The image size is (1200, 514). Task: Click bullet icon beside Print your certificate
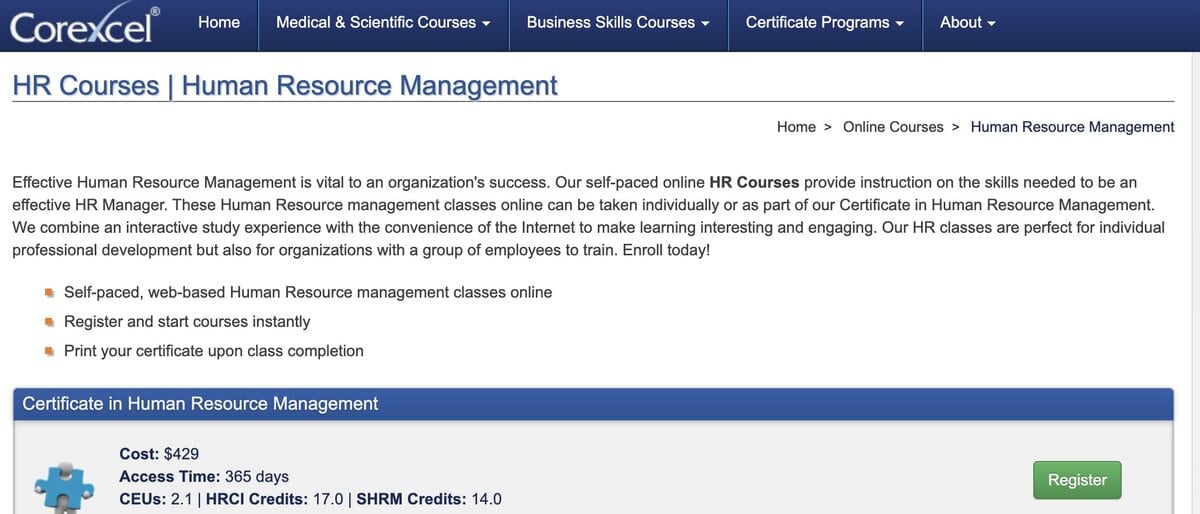tap(48, 351)
